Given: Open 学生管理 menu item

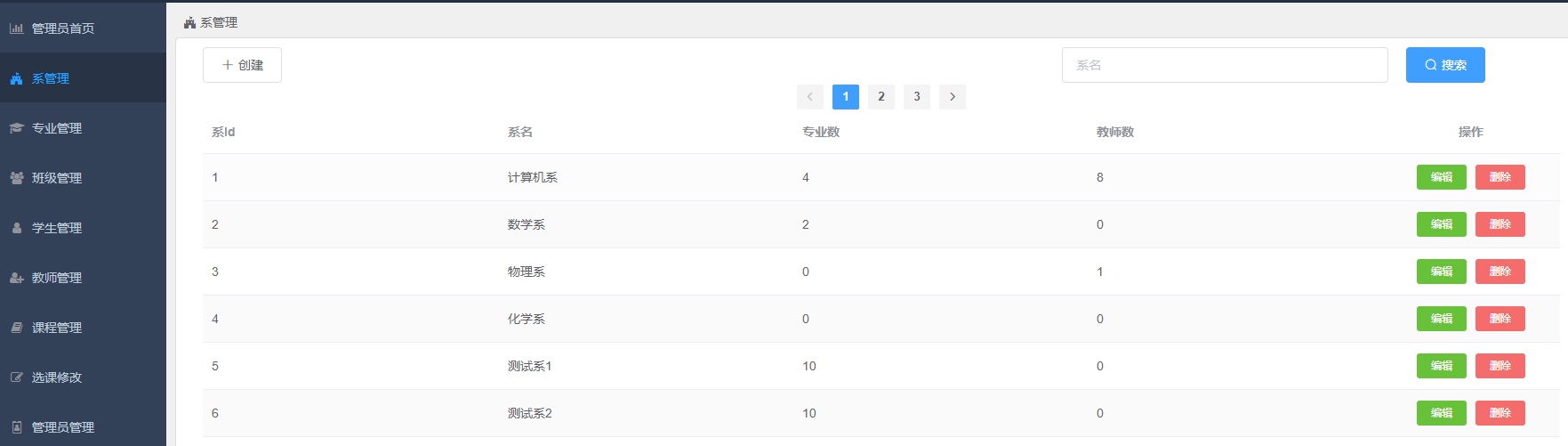Looking at the screenshot, I should [83, 228].
